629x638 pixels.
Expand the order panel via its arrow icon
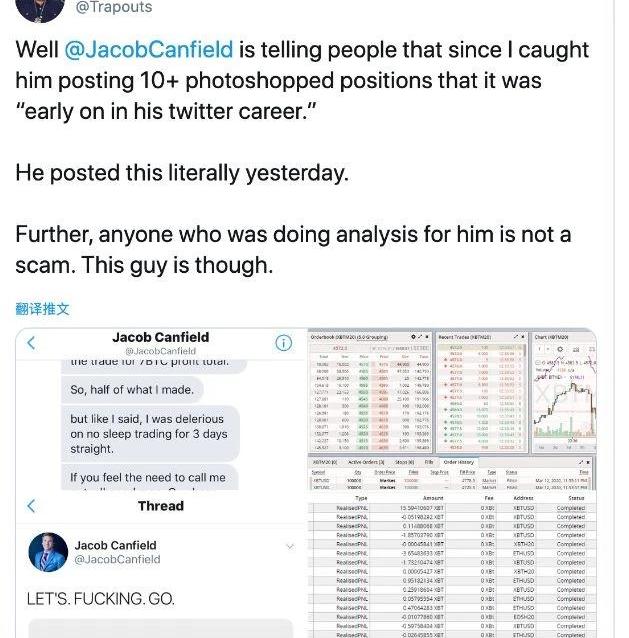[x=581, y=462]
